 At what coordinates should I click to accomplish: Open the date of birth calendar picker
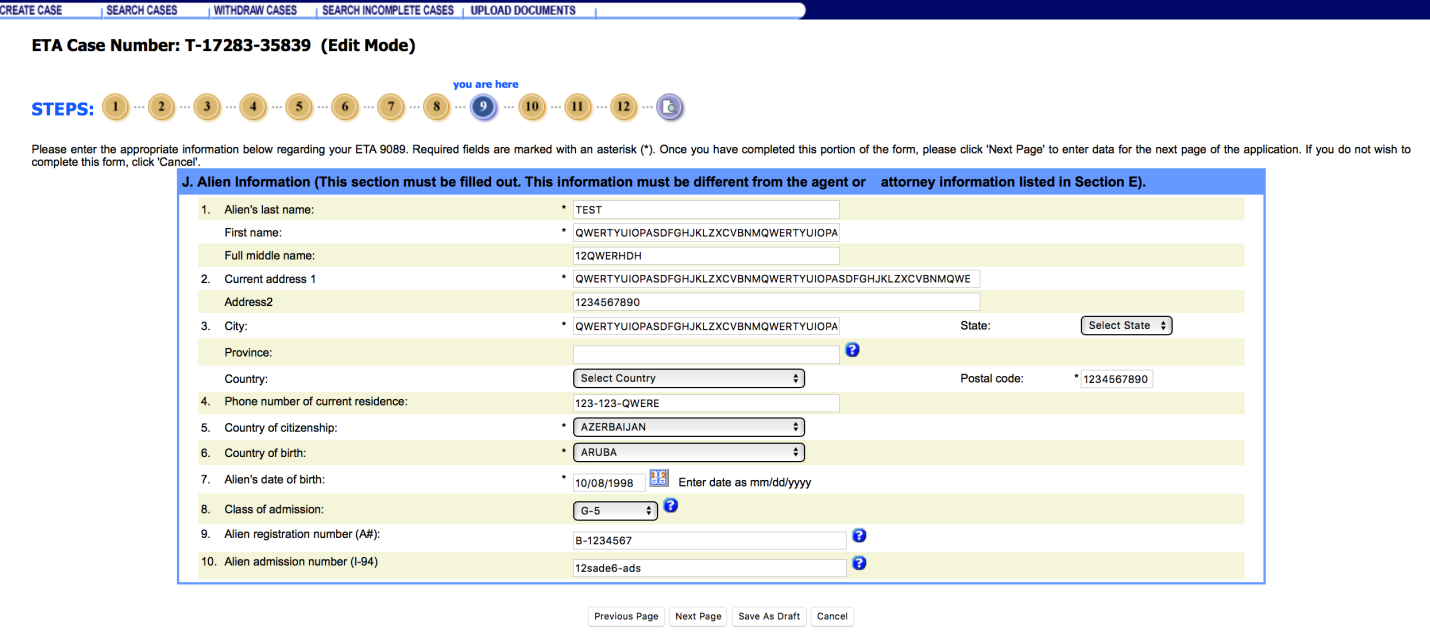(659, 479)
